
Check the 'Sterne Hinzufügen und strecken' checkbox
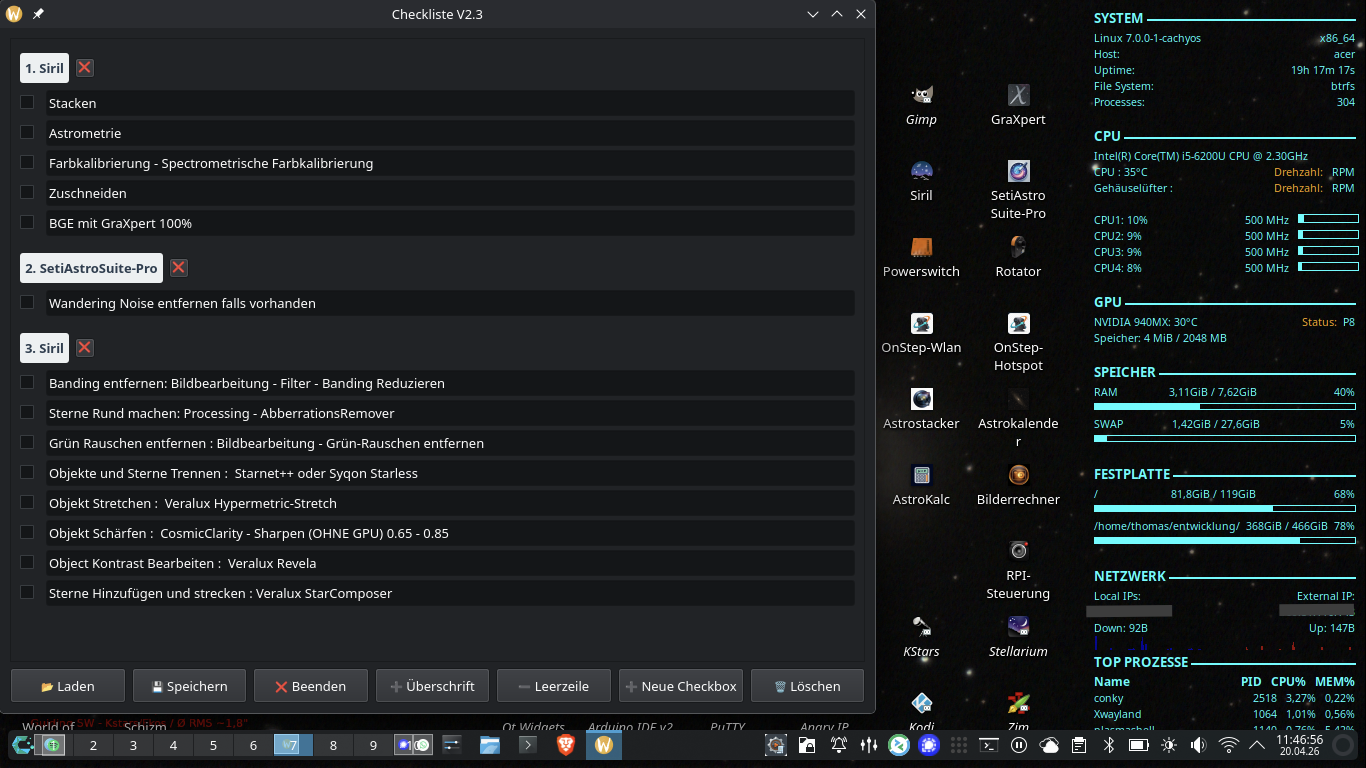27,592
